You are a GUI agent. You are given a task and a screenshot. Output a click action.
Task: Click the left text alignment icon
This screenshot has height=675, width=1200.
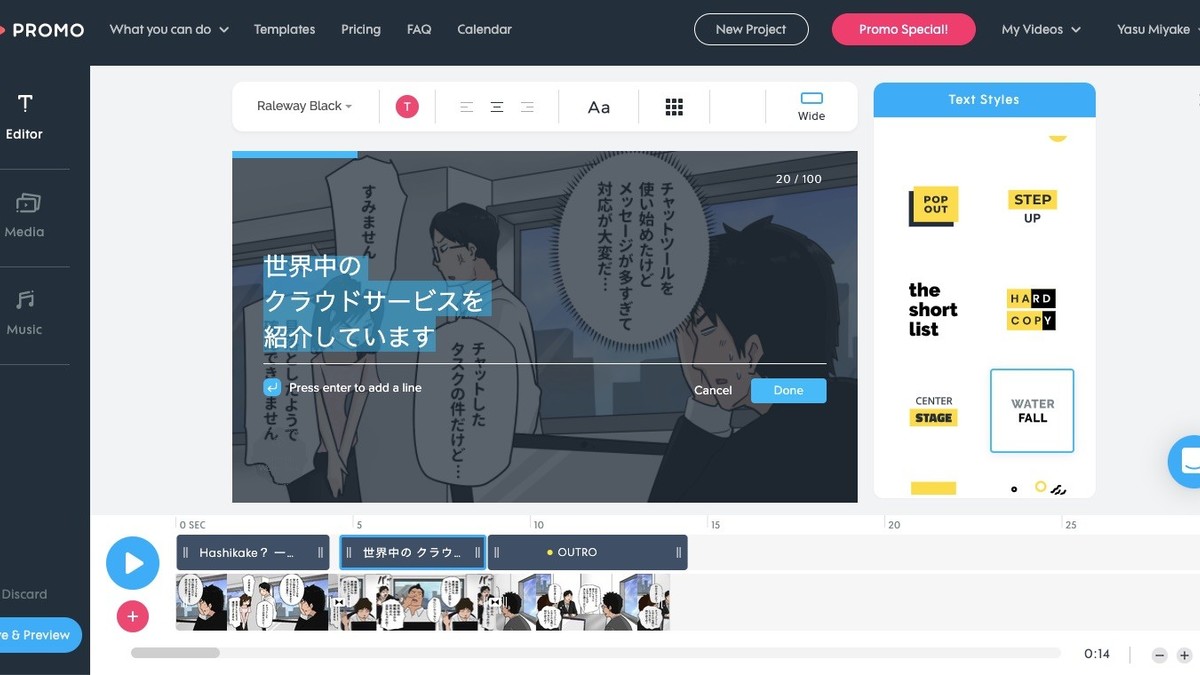pyautogui.click(x=466, y=107)
